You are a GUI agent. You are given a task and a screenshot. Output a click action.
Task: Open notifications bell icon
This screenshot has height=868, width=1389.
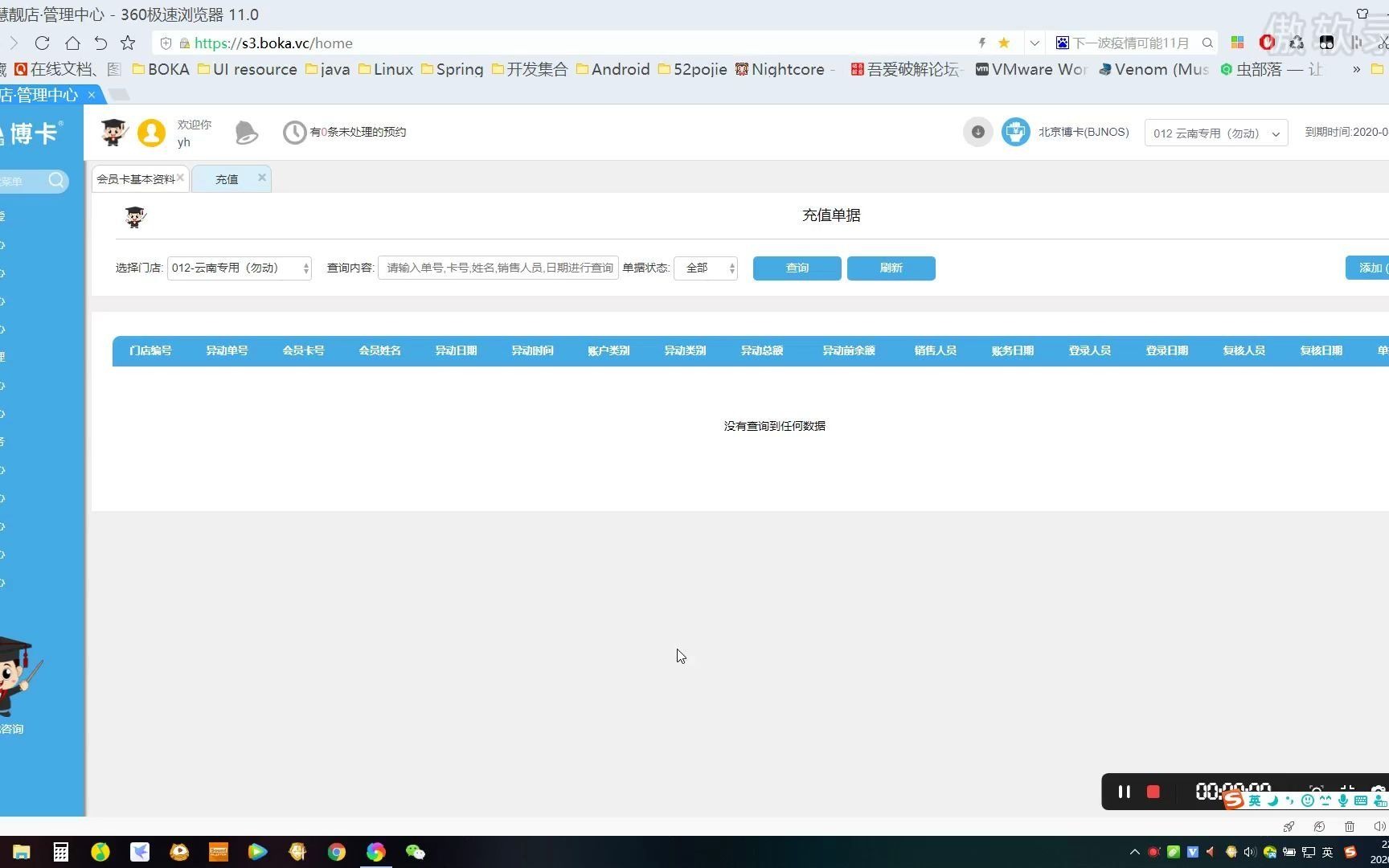(x=246, y=133)
